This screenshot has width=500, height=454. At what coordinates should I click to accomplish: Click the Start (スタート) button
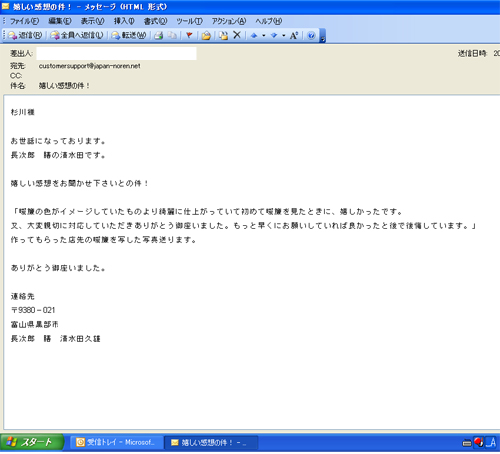click(x=31, y=442)
